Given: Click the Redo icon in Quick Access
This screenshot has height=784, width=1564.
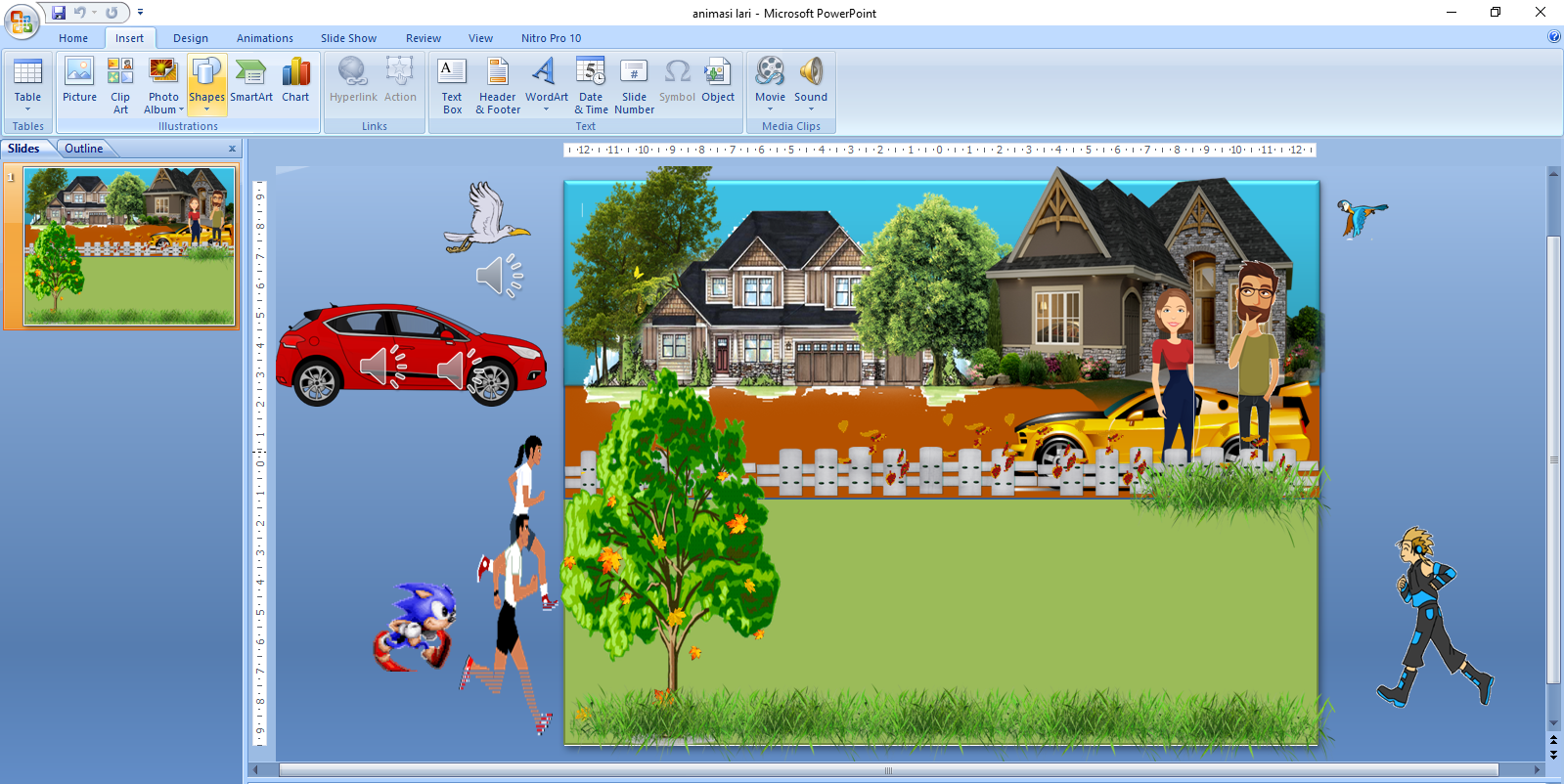Looking at the screenshot, I should click(x=112, y=13).
